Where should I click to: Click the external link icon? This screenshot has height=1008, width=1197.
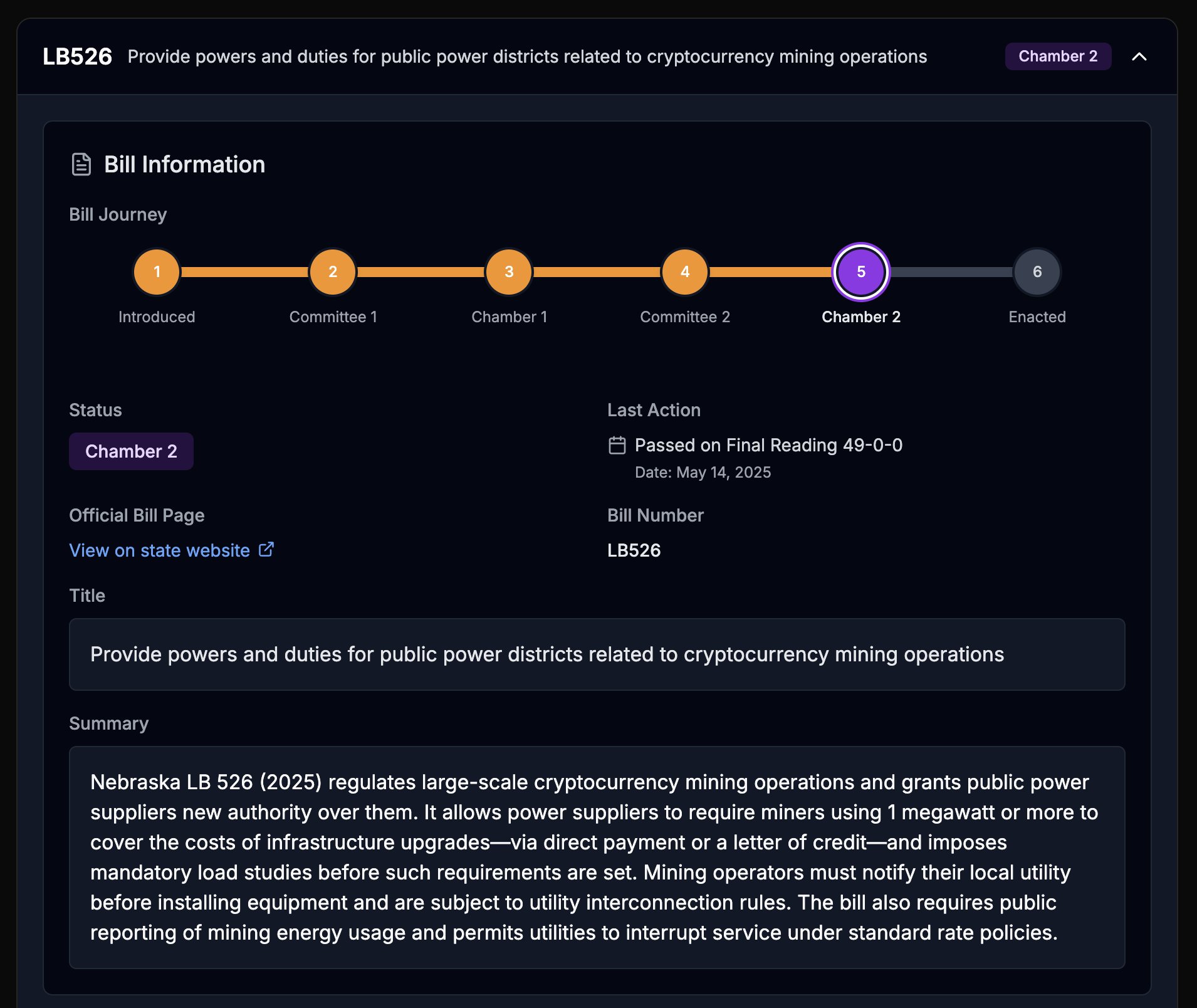click(266, 550)
